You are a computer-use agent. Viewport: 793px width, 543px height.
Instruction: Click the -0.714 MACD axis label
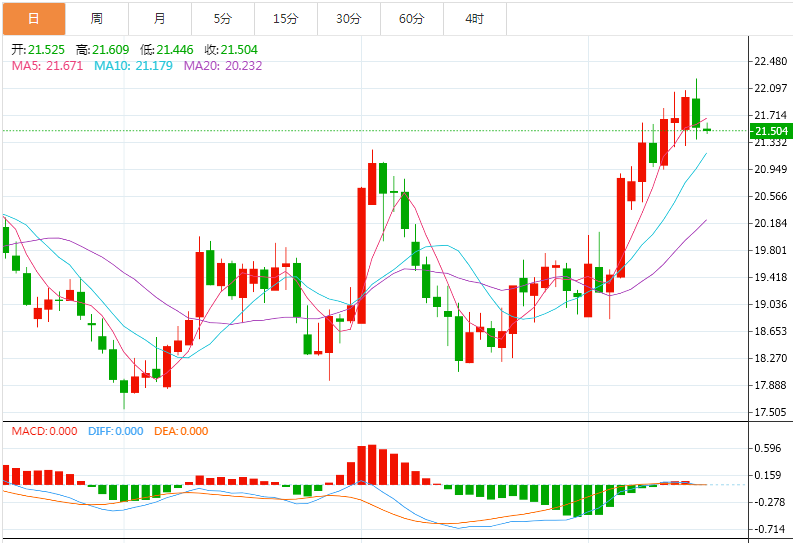pos(769,529)
